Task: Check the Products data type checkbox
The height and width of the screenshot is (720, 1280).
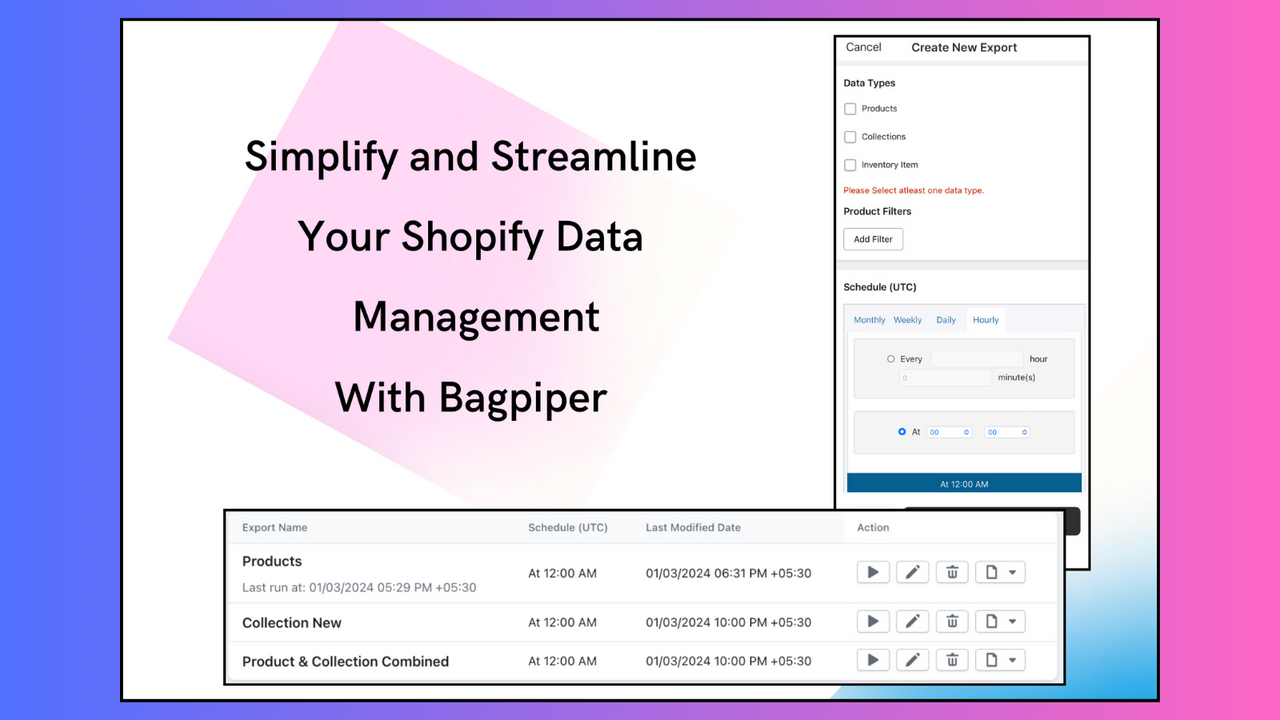Action: (850, 109)
